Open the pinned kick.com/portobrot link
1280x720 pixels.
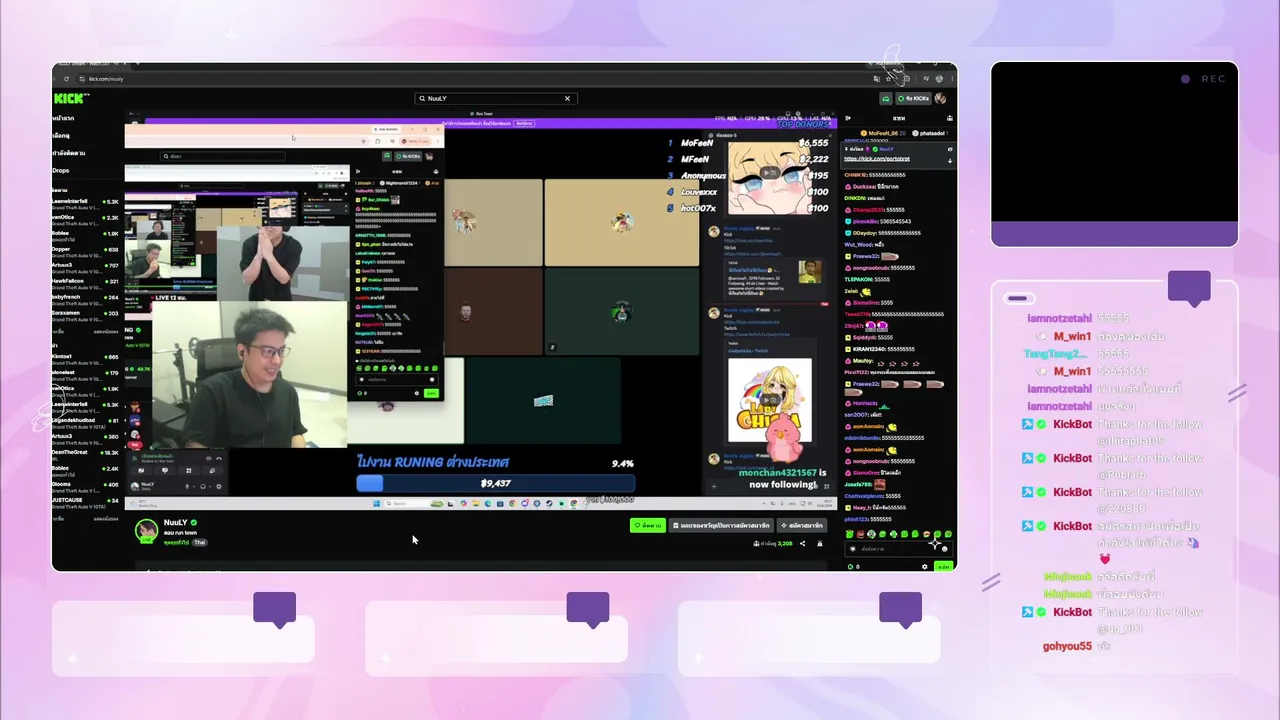pos(877,159)
